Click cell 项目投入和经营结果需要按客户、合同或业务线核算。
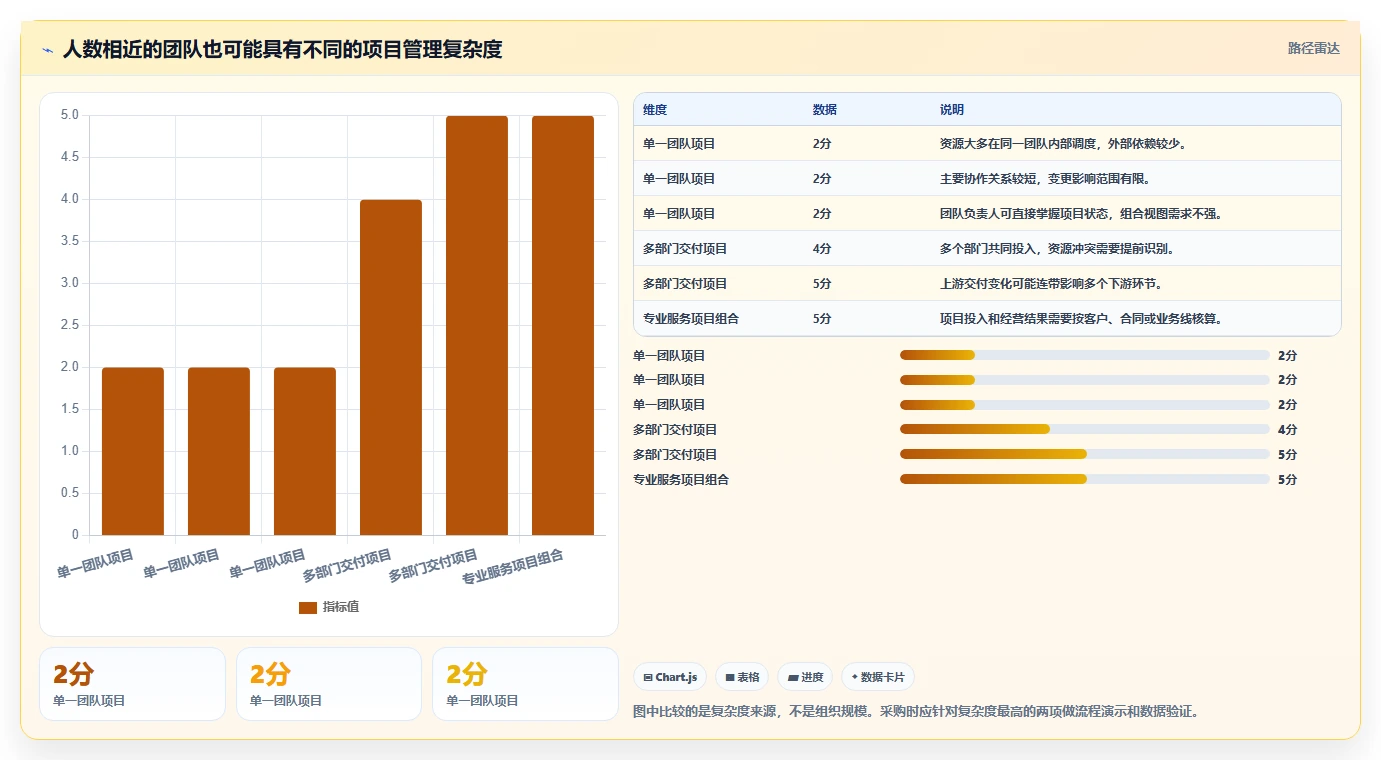This screenshot has width=1381, height=760. (1081, 319)
